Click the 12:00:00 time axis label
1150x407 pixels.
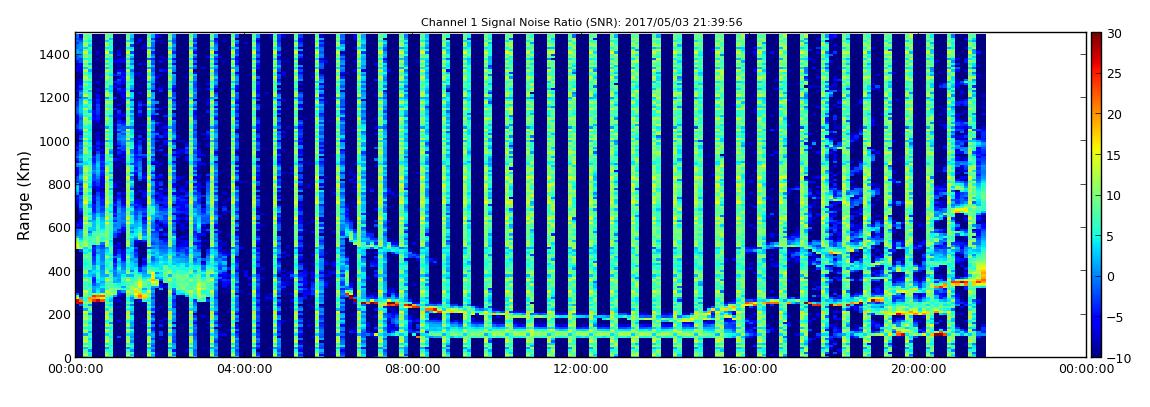pyautogui.click(x=582, y=370)
